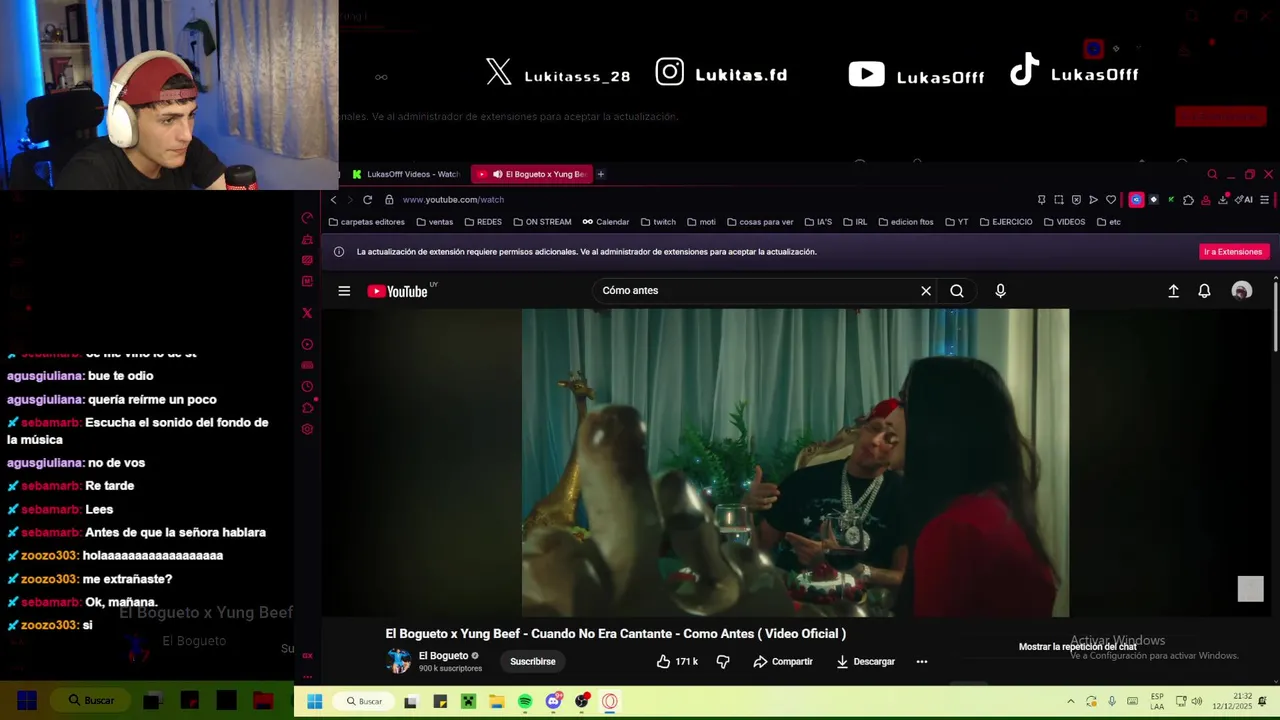Viewport: 1280px width, 720px height.
Task: Show the chat replay panel
Action: [1077, 647]
